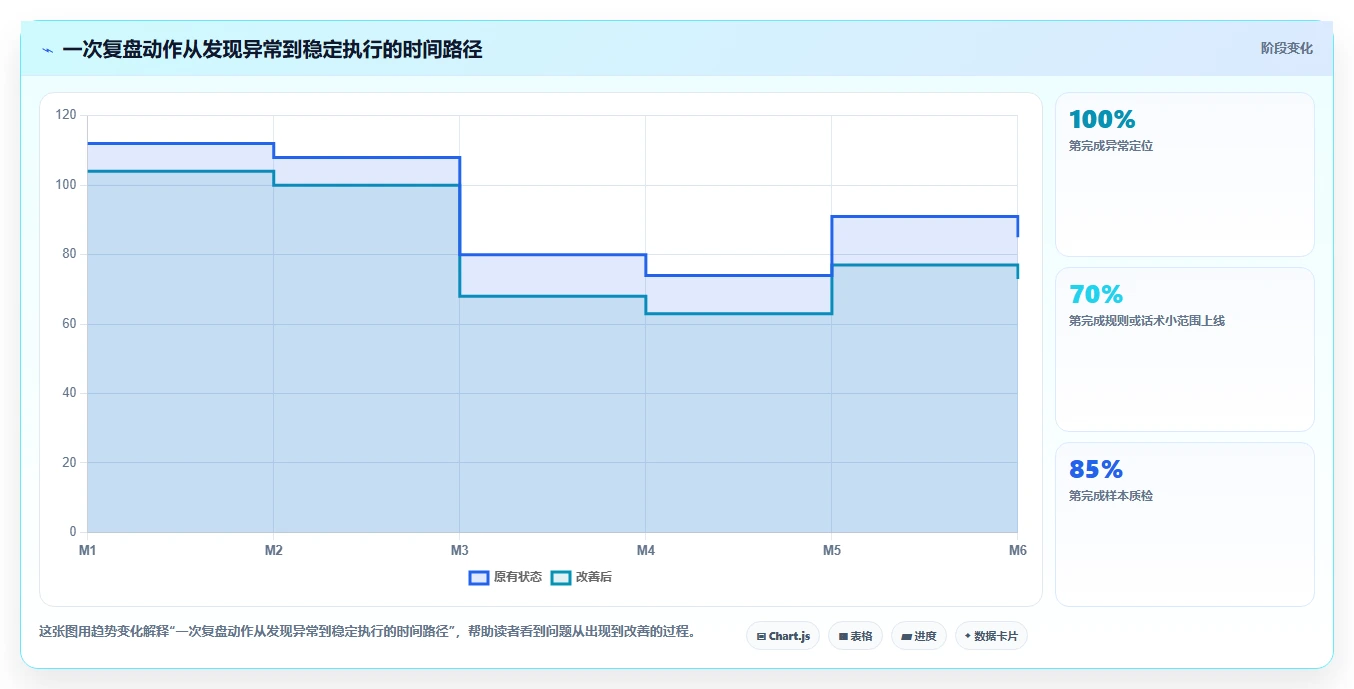1354x689 pixels.
Task: Toggle the 原有状态 legend item
Action: (x=505, y=577)
